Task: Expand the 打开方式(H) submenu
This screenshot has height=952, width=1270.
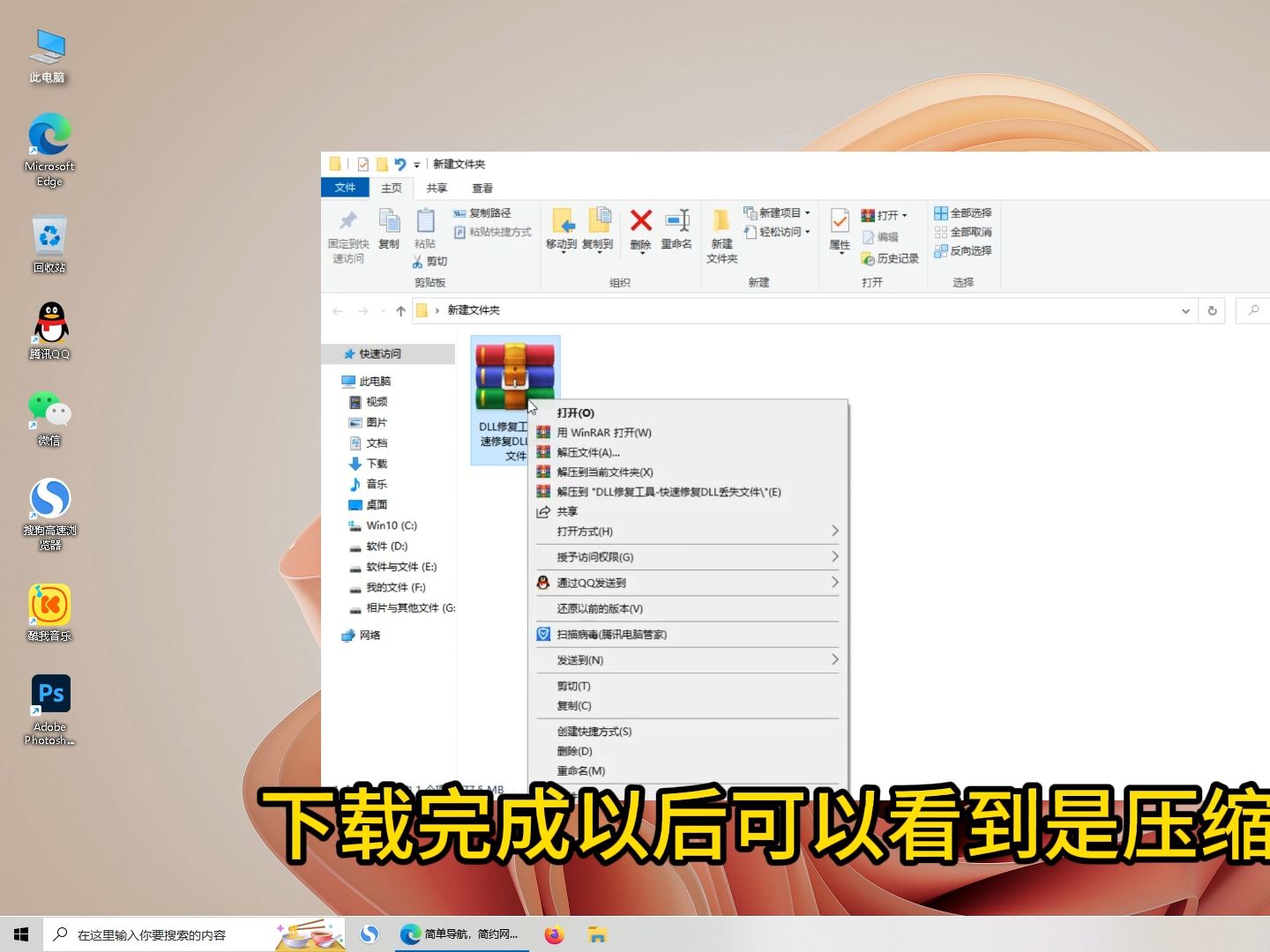Action: pos(688,532)
